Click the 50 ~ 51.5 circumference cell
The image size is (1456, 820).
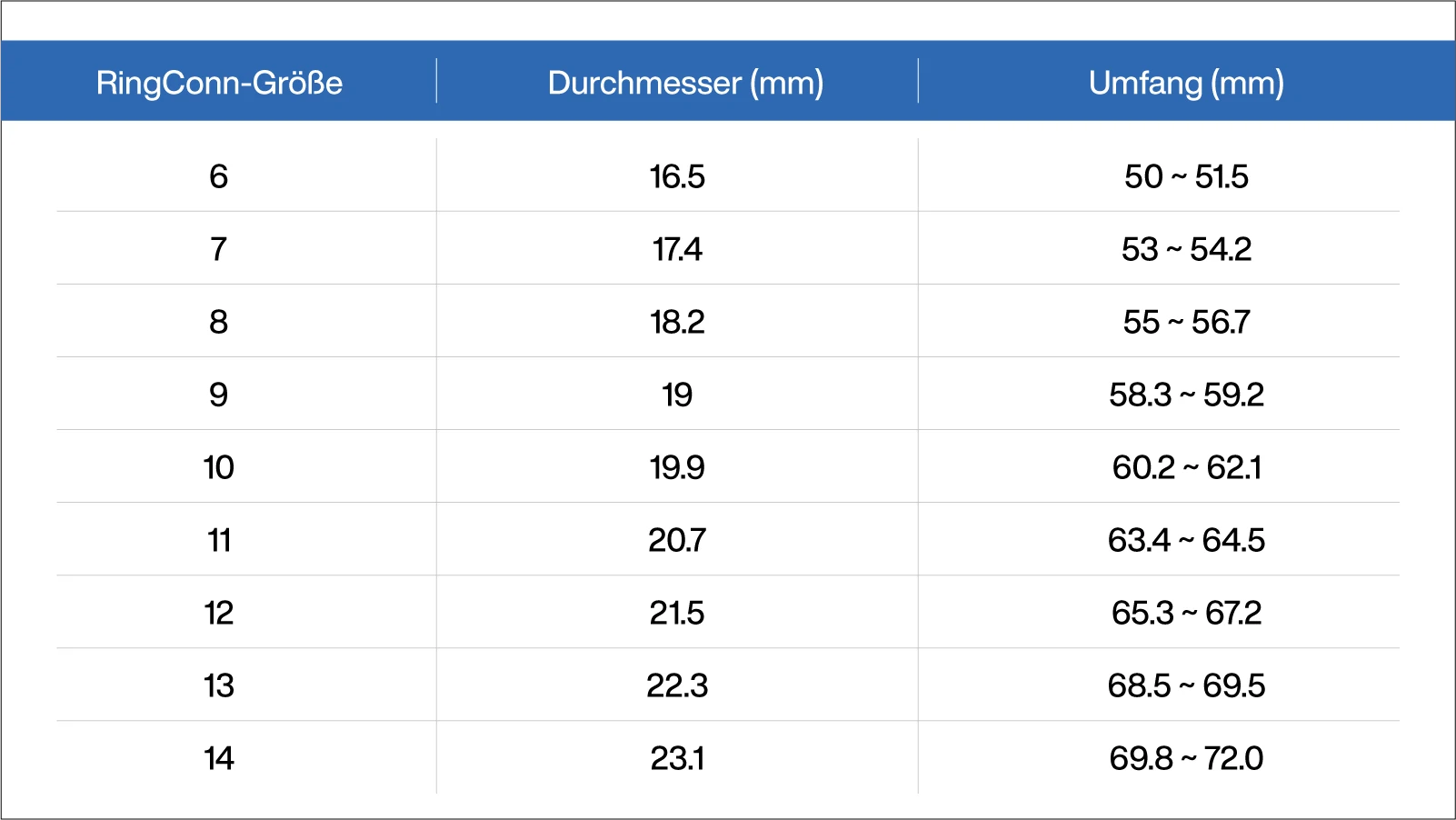1186,176
